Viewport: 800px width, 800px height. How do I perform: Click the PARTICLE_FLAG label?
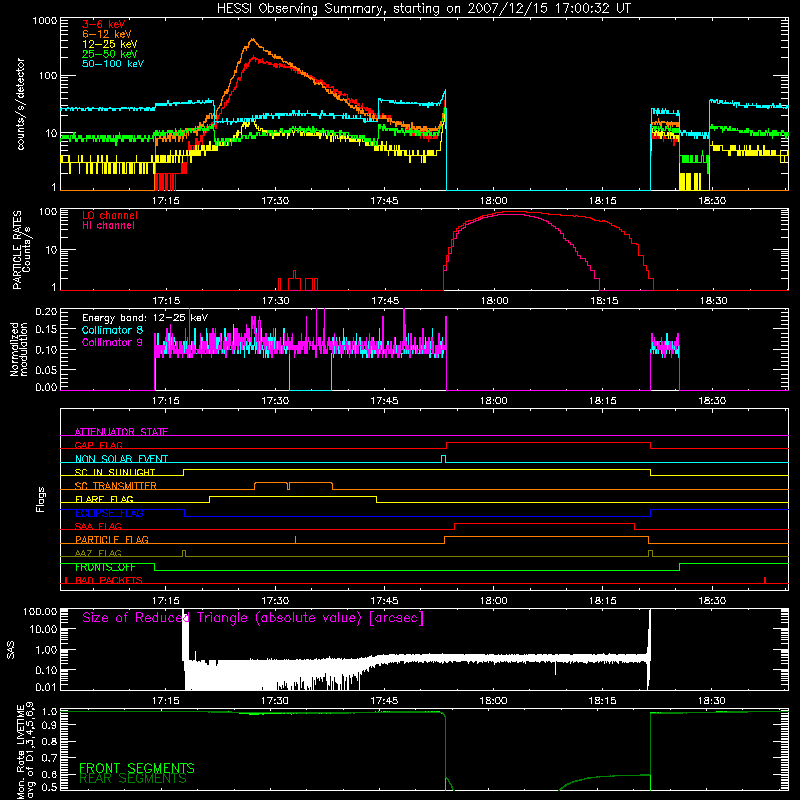click(x=112, y=539)
